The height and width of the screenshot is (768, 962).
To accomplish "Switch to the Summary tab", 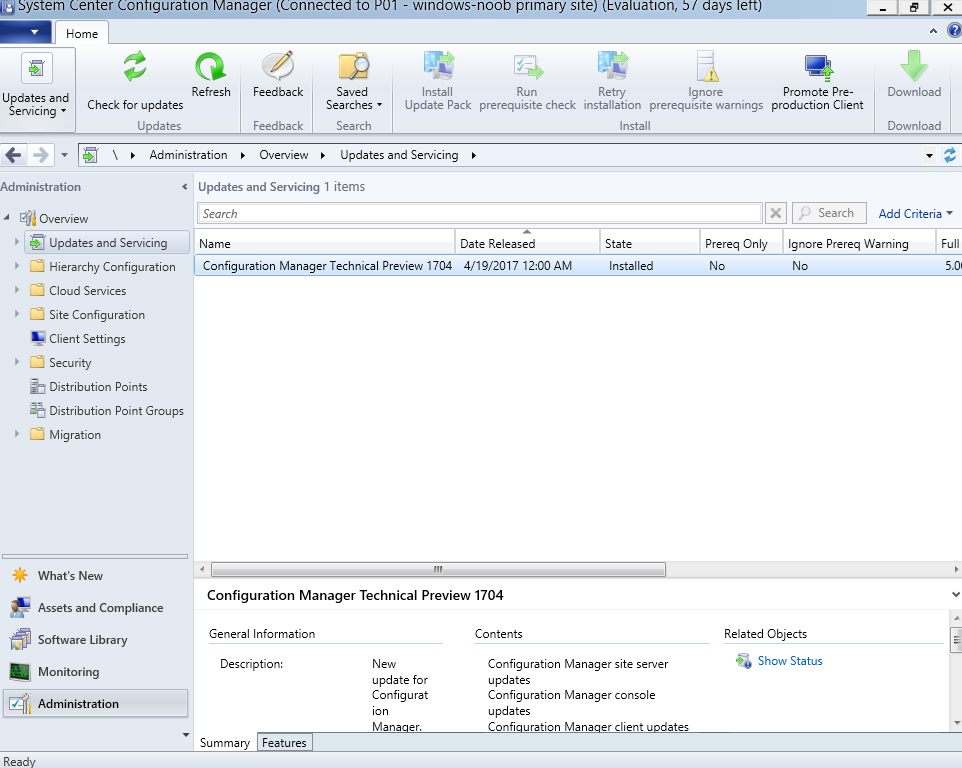I will [x=225, y=742].
